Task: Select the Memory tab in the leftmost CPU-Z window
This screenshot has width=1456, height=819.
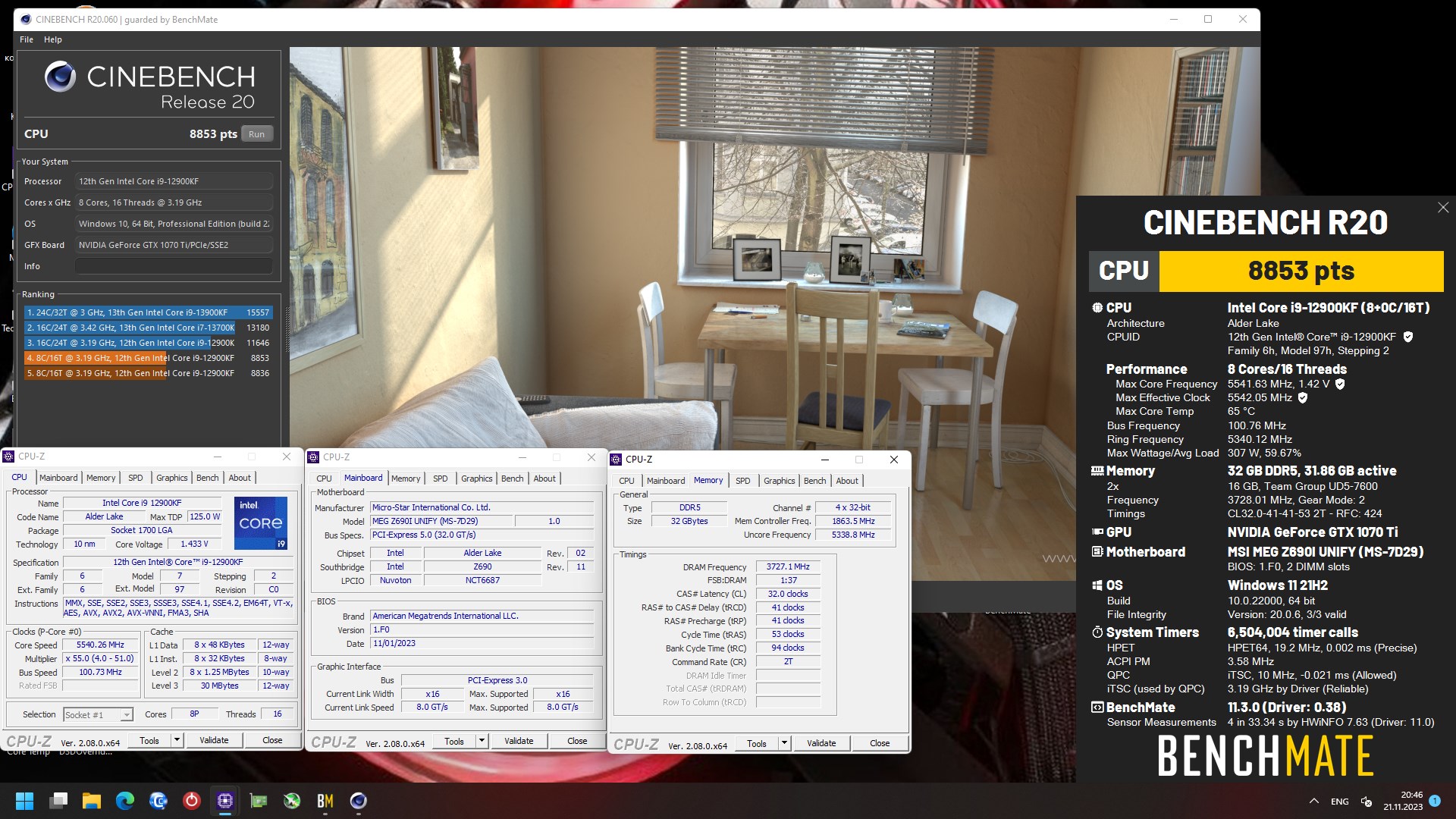Action: click(101, 478)
